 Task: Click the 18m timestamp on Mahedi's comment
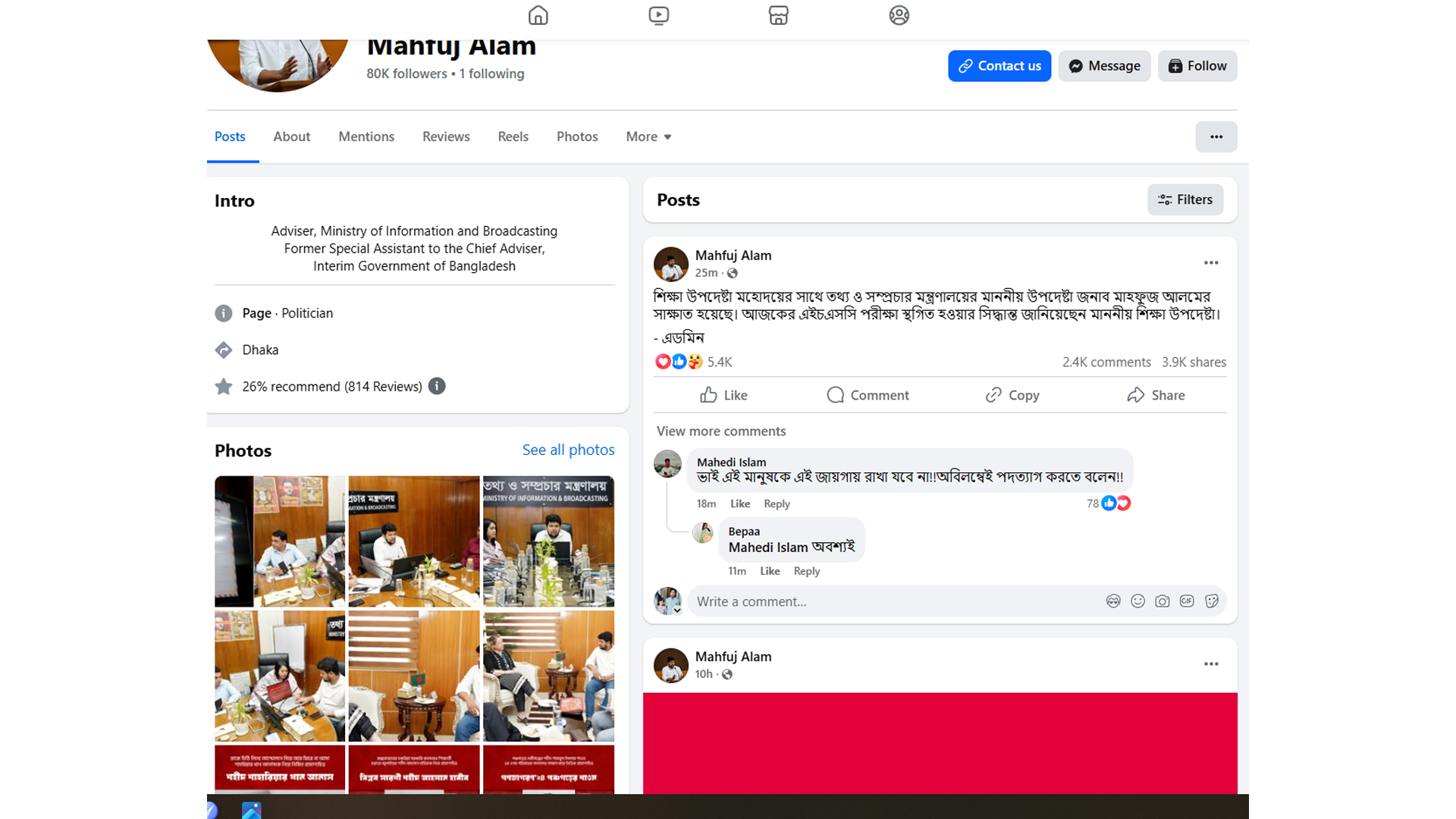pyautogui.click(x=706, y=504)
